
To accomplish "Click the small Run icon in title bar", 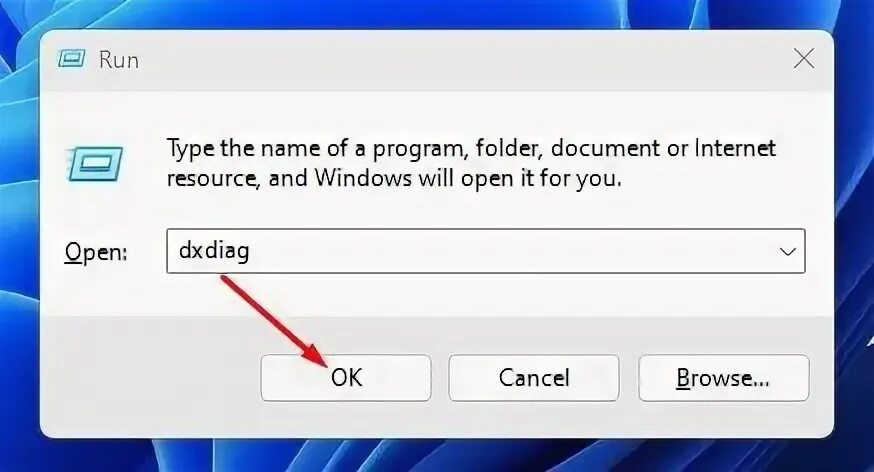I will tap(72, 59).
